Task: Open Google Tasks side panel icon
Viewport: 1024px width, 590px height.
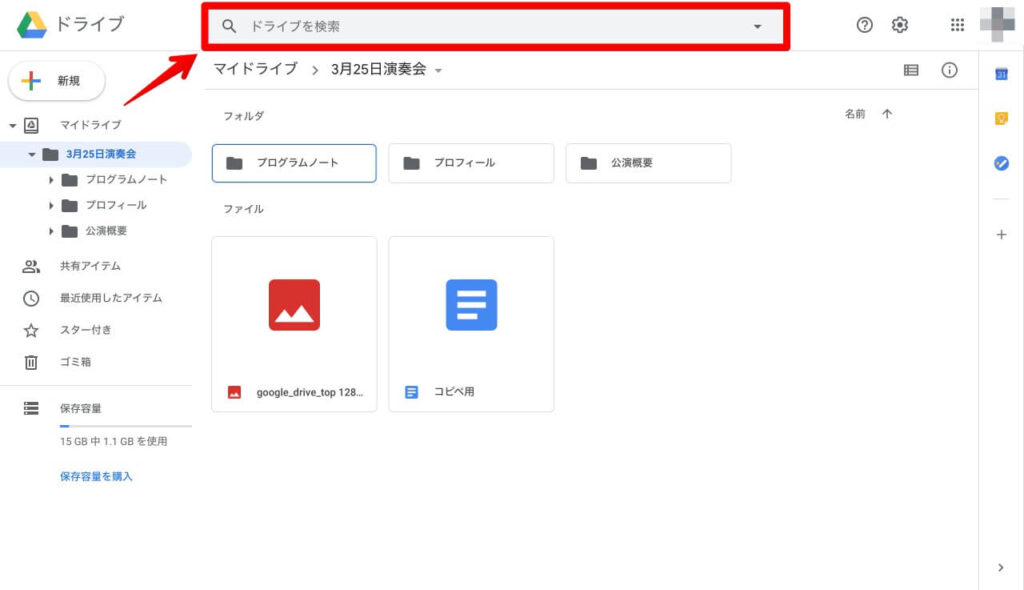Action: tap(1001, 163)
